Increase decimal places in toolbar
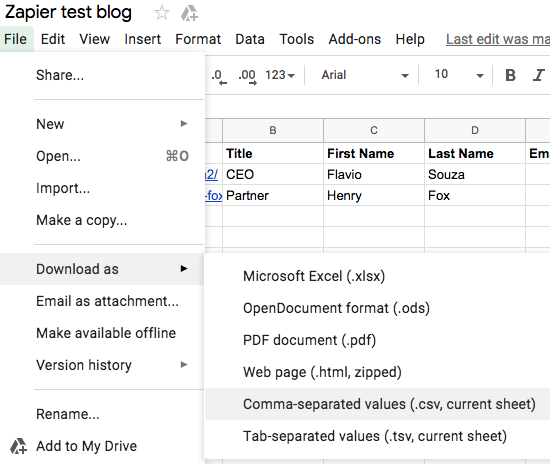The image size is (550, 464). pyautogui.click(x=248, y=76)
